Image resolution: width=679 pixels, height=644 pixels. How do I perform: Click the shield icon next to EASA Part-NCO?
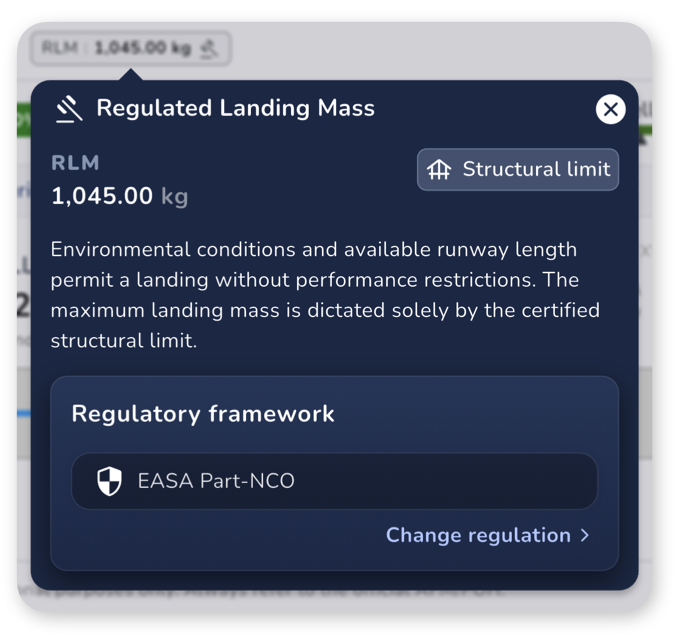tap(110, 481)
